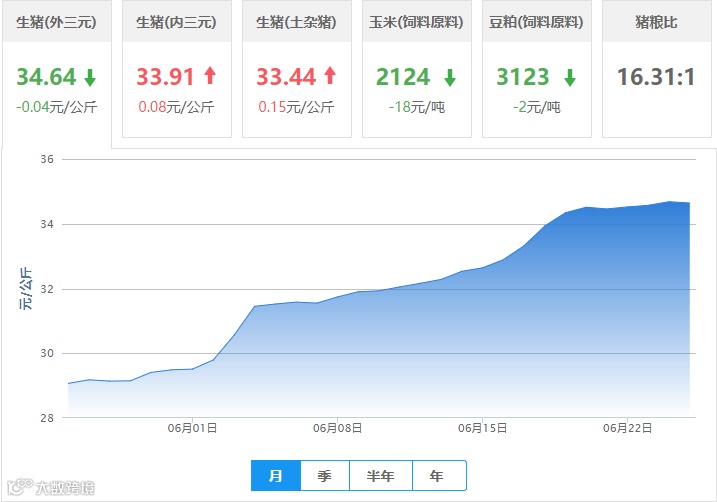Viewport: 717px width, 502px height.
Task: Click the 06月08日 axis label
Action: (337, 428)
